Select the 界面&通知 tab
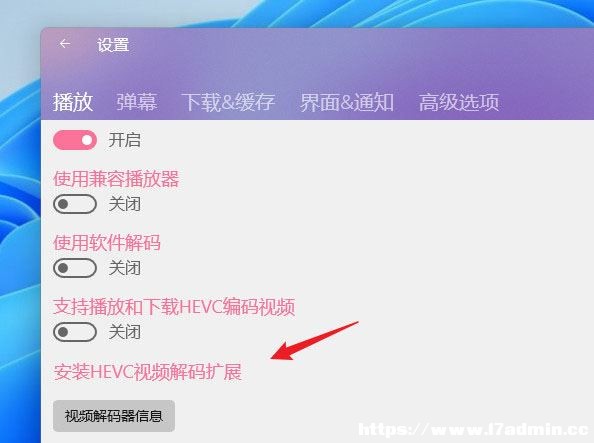594x443 pixels. 347,102
